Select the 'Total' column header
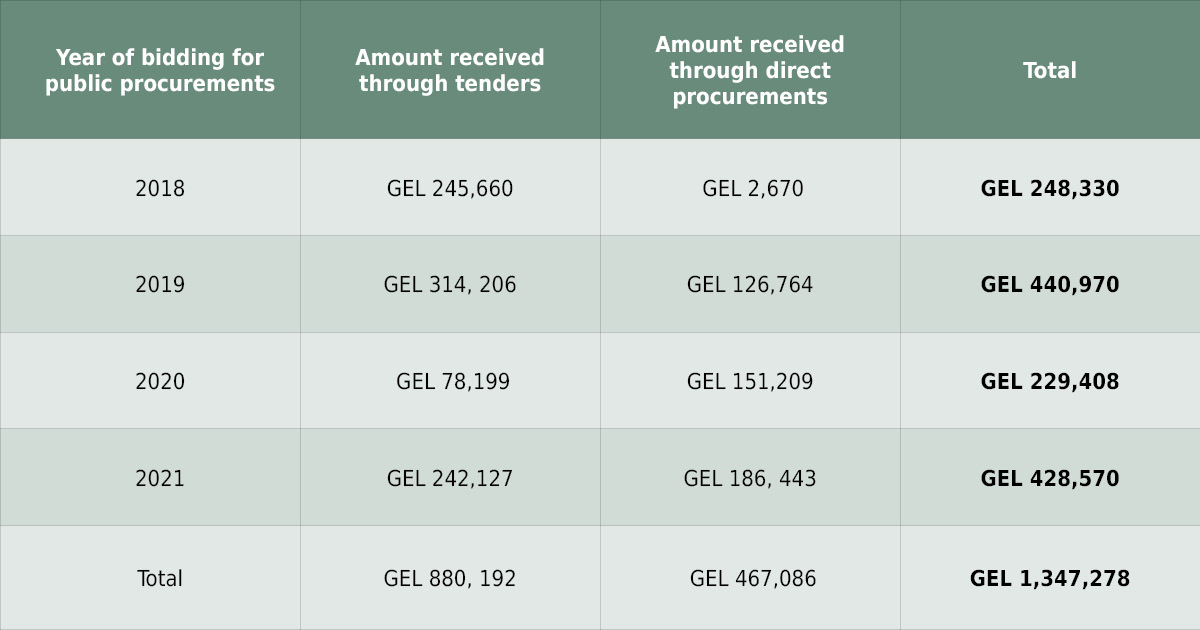This screenshot has height=630, width=1200. 1050,71
